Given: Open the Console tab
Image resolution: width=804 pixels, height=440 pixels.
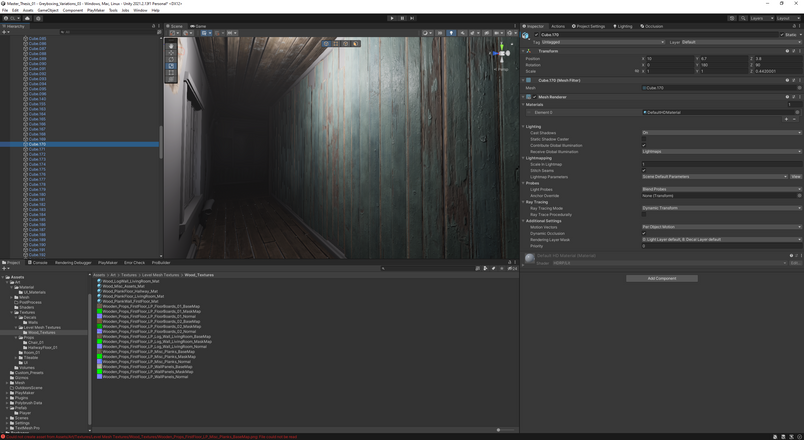Looking at the screenshot, I should [37, 263].
